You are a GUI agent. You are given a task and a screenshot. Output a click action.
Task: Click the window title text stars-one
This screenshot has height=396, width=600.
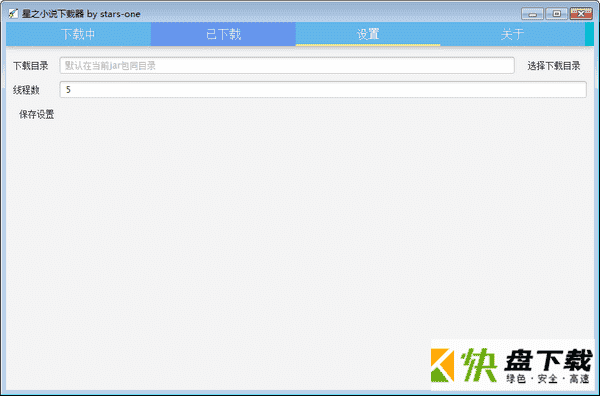pos(120,14)
